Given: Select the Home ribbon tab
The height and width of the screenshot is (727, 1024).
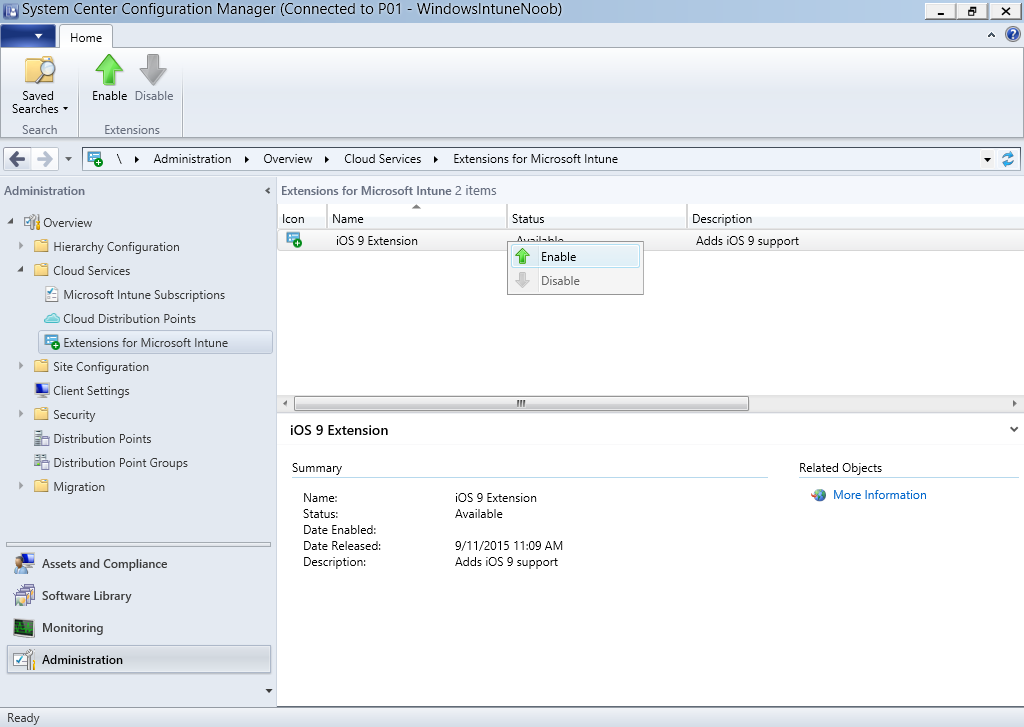Looking at the screenshot, I should [x=86, y=38].
